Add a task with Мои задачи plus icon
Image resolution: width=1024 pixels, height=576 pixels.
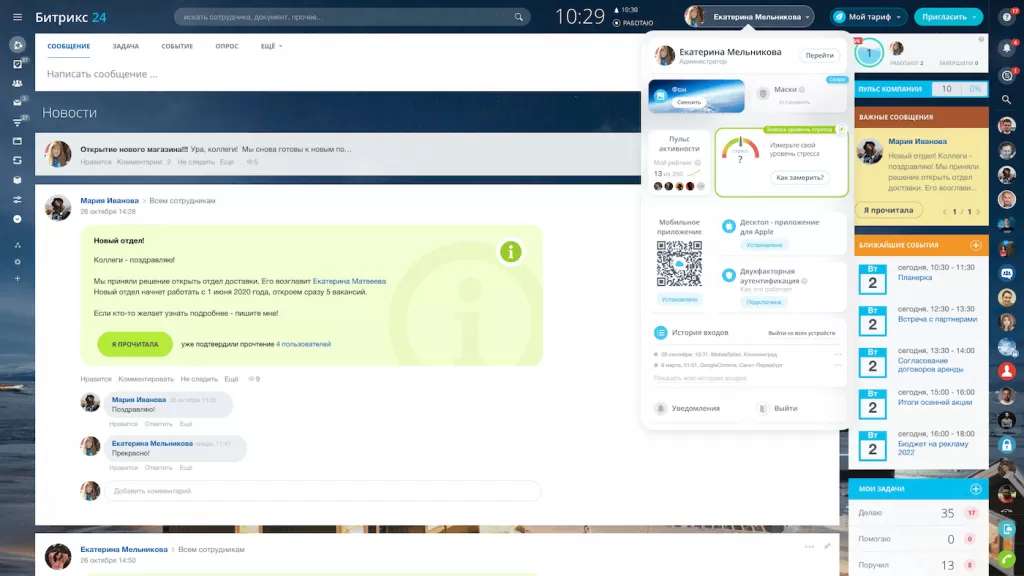click(976, 489)
